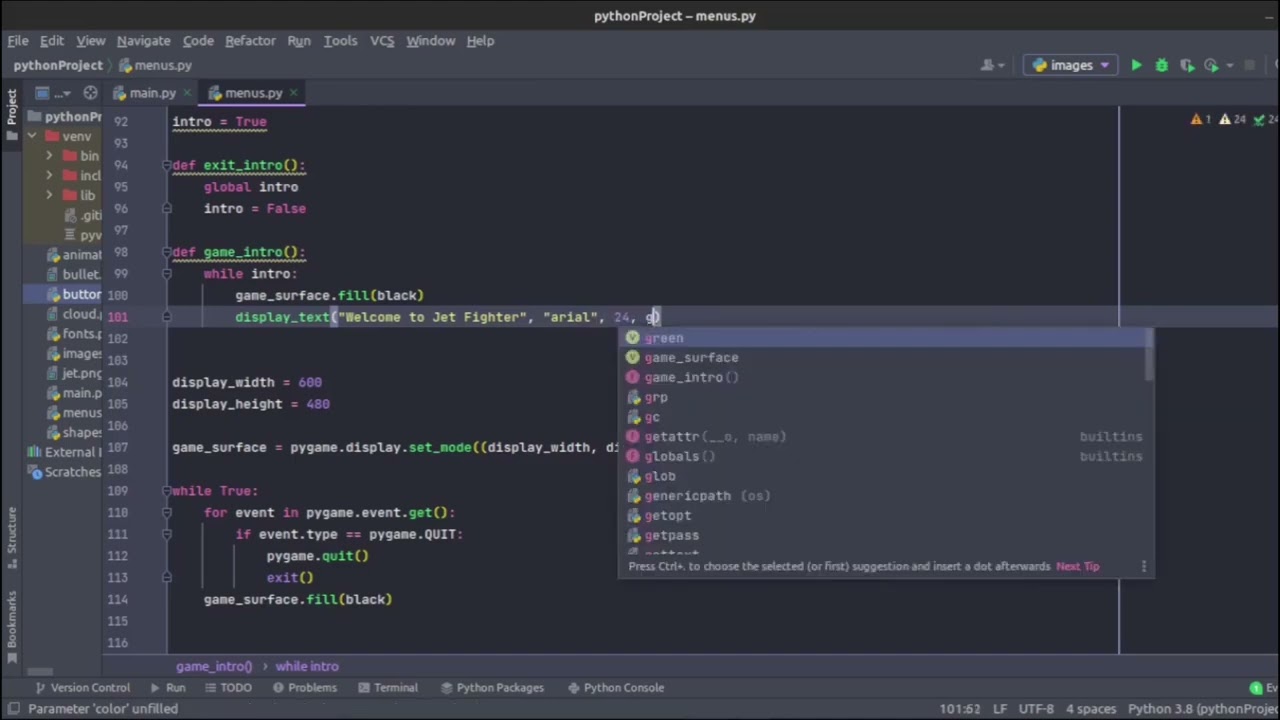The width and height of the screenshot is (1280, 720).
Task: Collapse fold marker at def exit_intro line
Action: pos(167,165)
